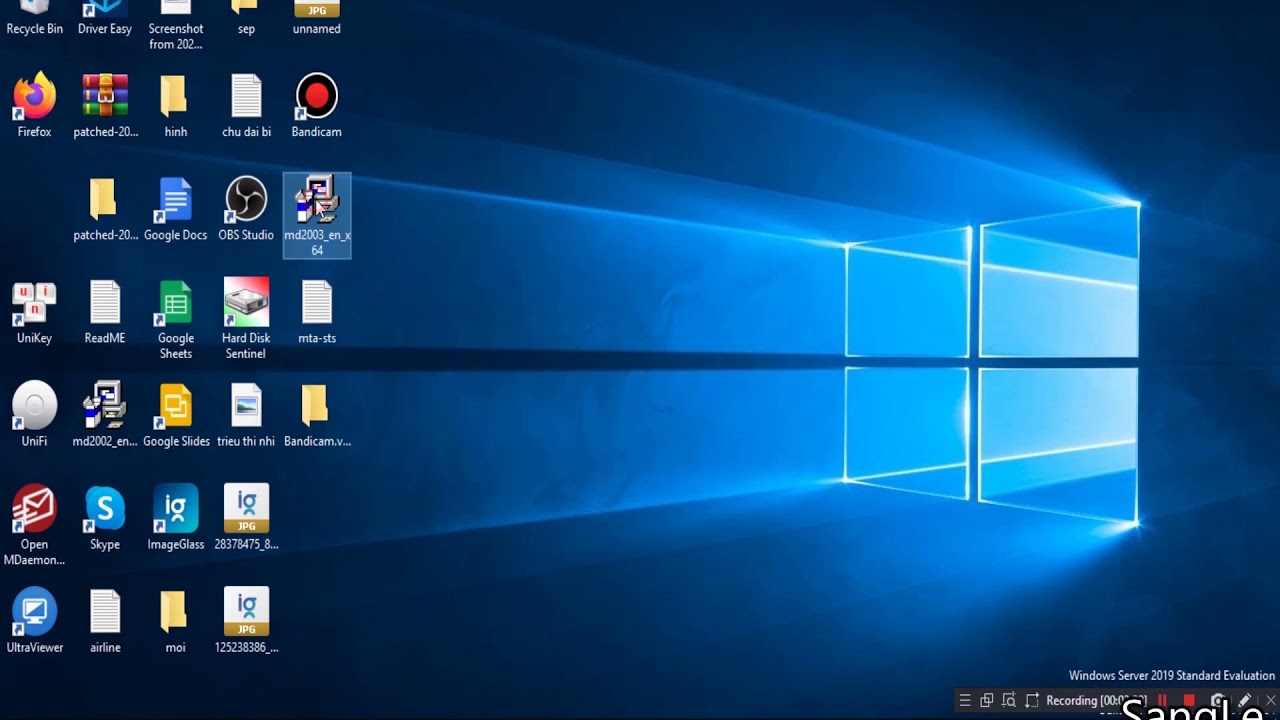
Task: Click the pencil drawing tool icon
Action: (x=1244, y=701)
